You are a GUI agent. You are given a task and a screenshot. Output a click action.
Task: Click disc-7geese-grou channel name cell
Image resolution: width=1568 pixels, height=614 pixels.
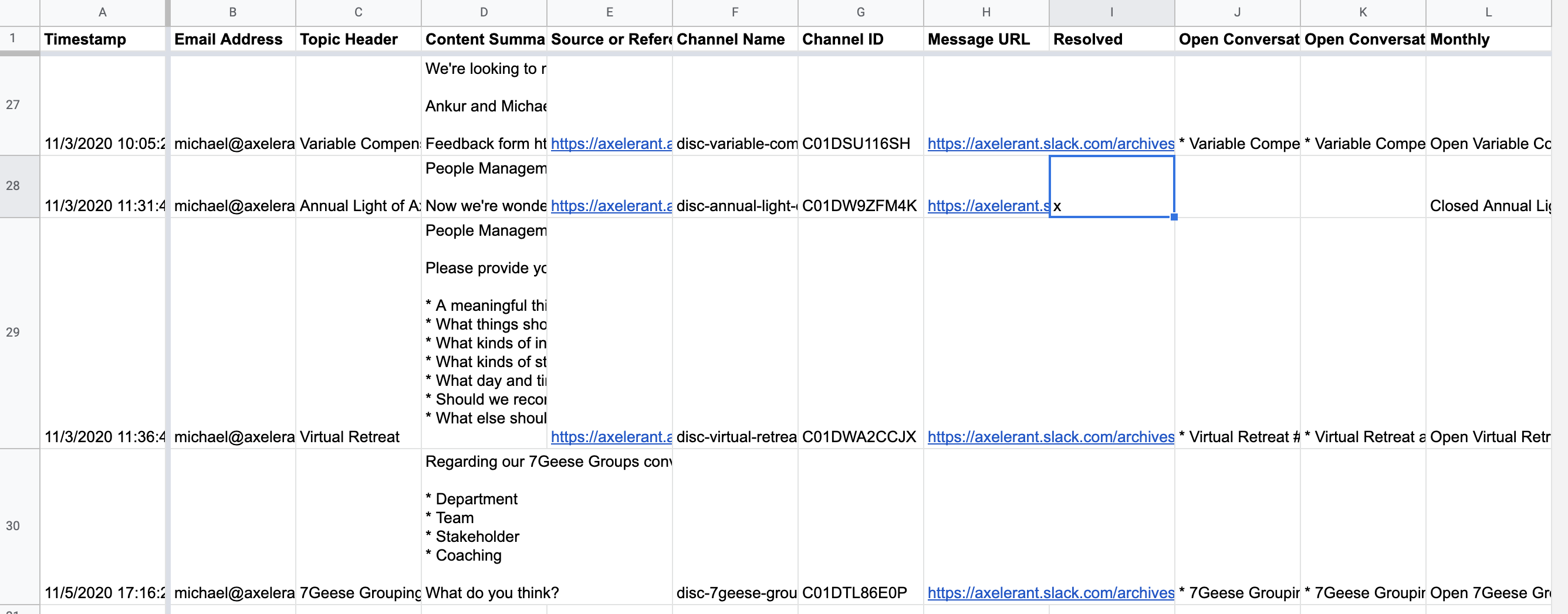[735, 527]
